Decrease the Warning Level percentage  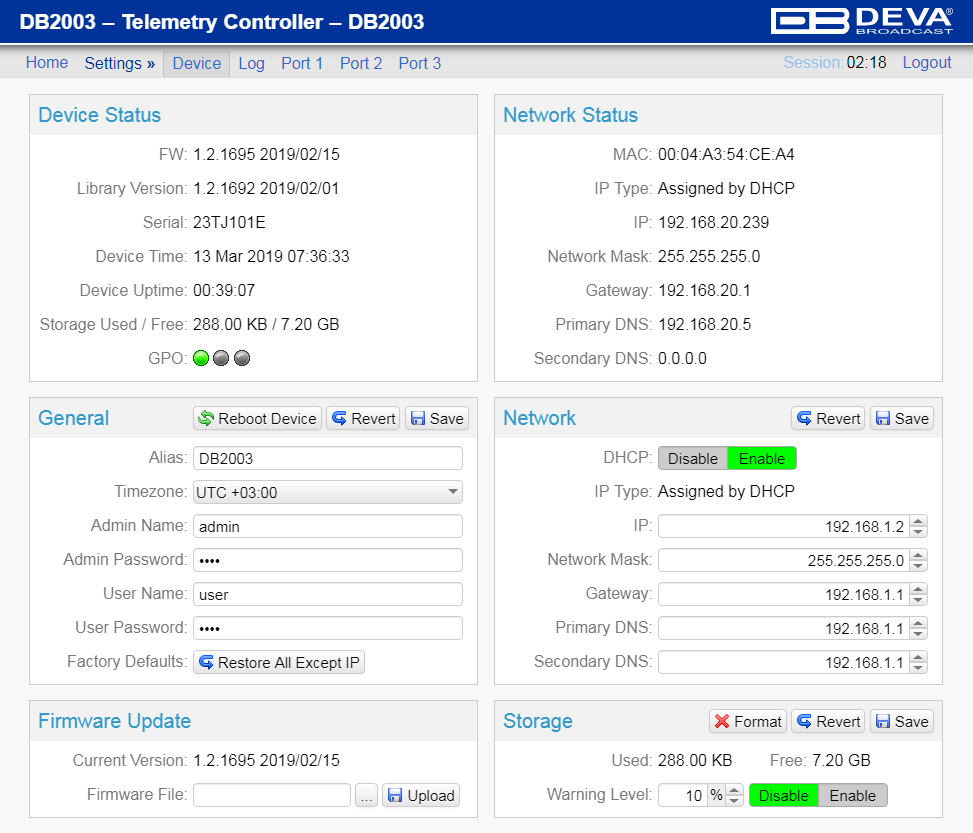point(734,801)
